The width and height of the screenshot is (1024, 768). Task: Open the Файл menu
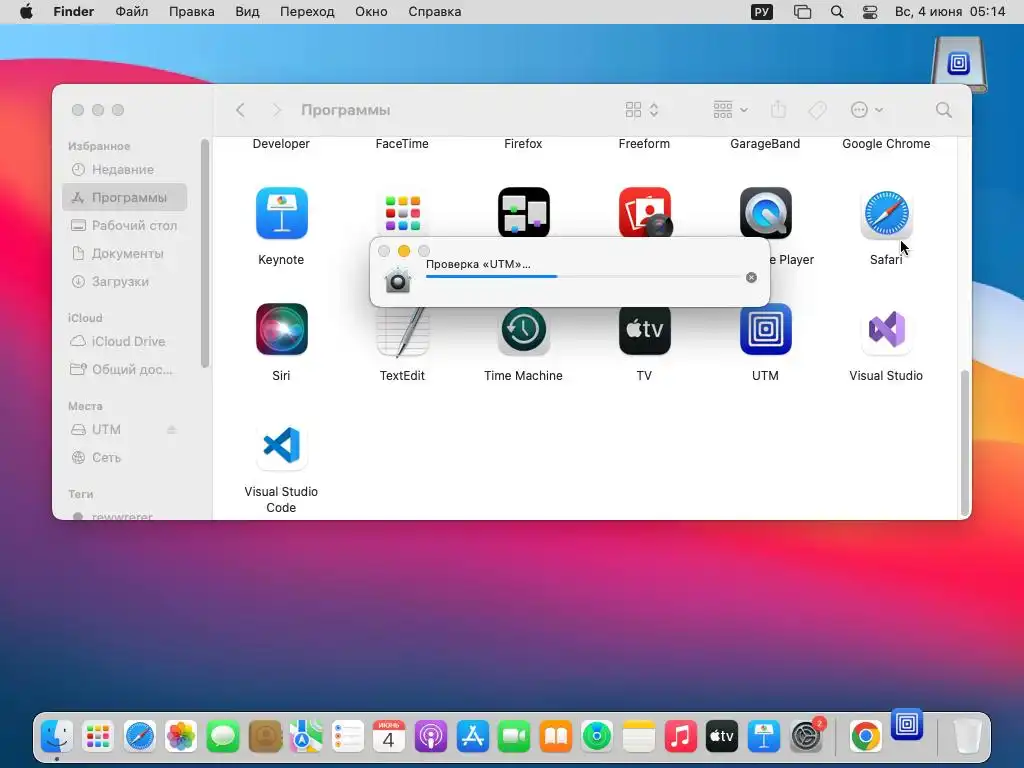[x=132, y=12]
